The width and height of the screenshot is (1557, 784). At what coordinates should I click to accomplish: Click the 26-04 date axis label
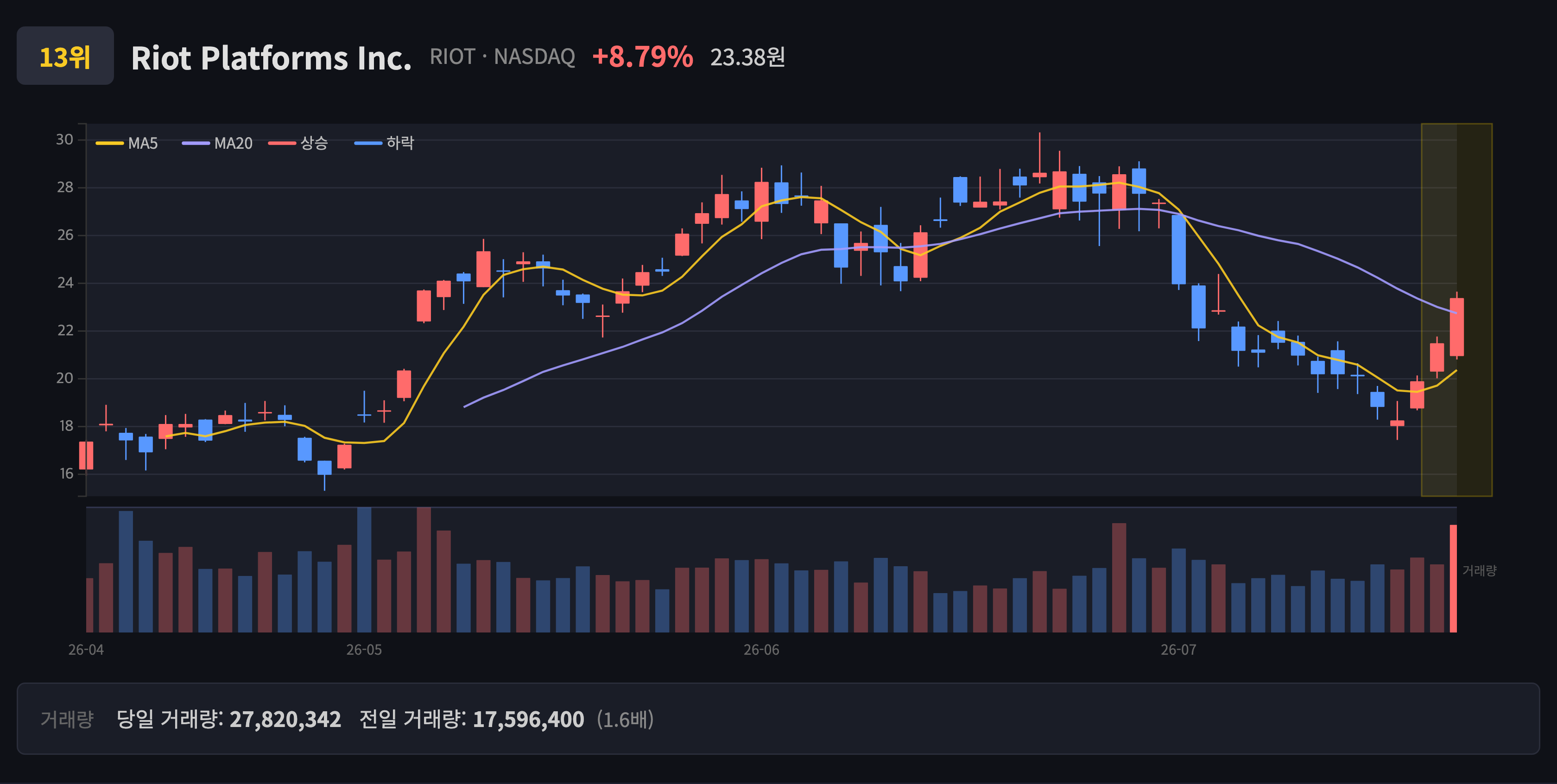click(x=86, y=650)
